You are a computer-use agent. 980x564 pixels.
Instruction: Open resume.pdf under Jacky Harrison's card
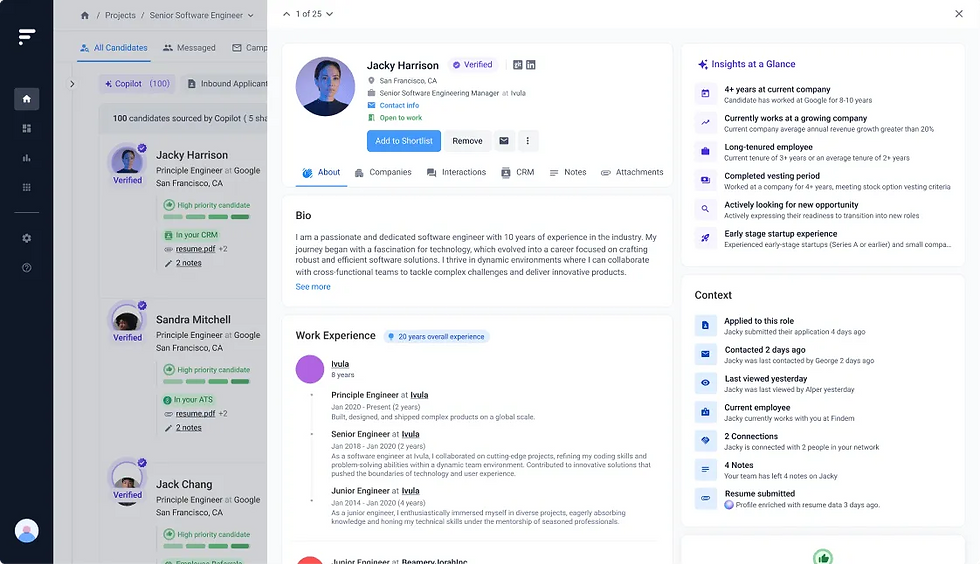point(195,249)
